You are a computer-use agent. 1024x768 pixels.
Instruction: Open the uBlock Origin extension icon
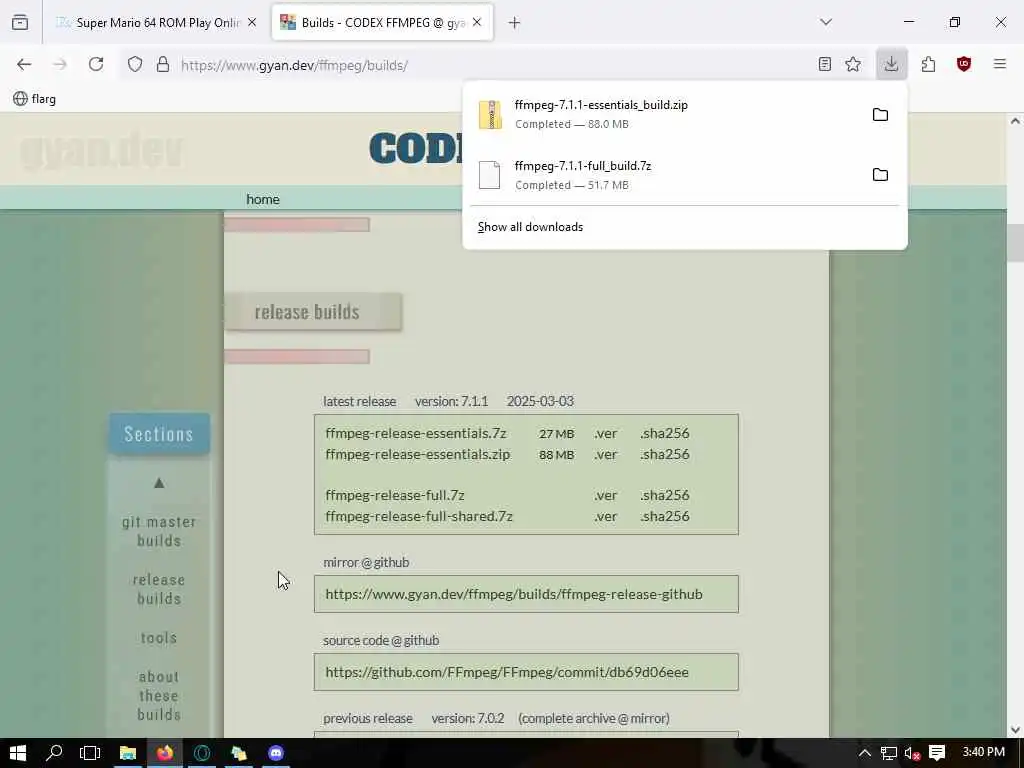(964, 64)
